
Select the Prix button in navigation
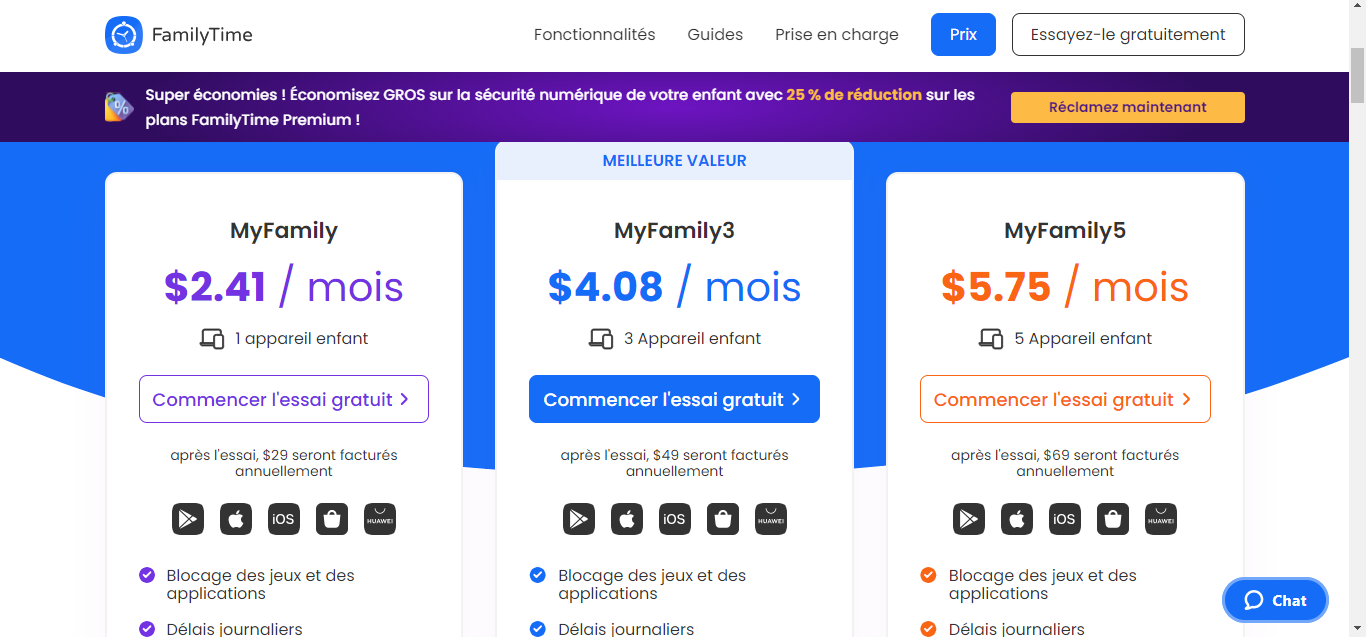tap(963, 35)
